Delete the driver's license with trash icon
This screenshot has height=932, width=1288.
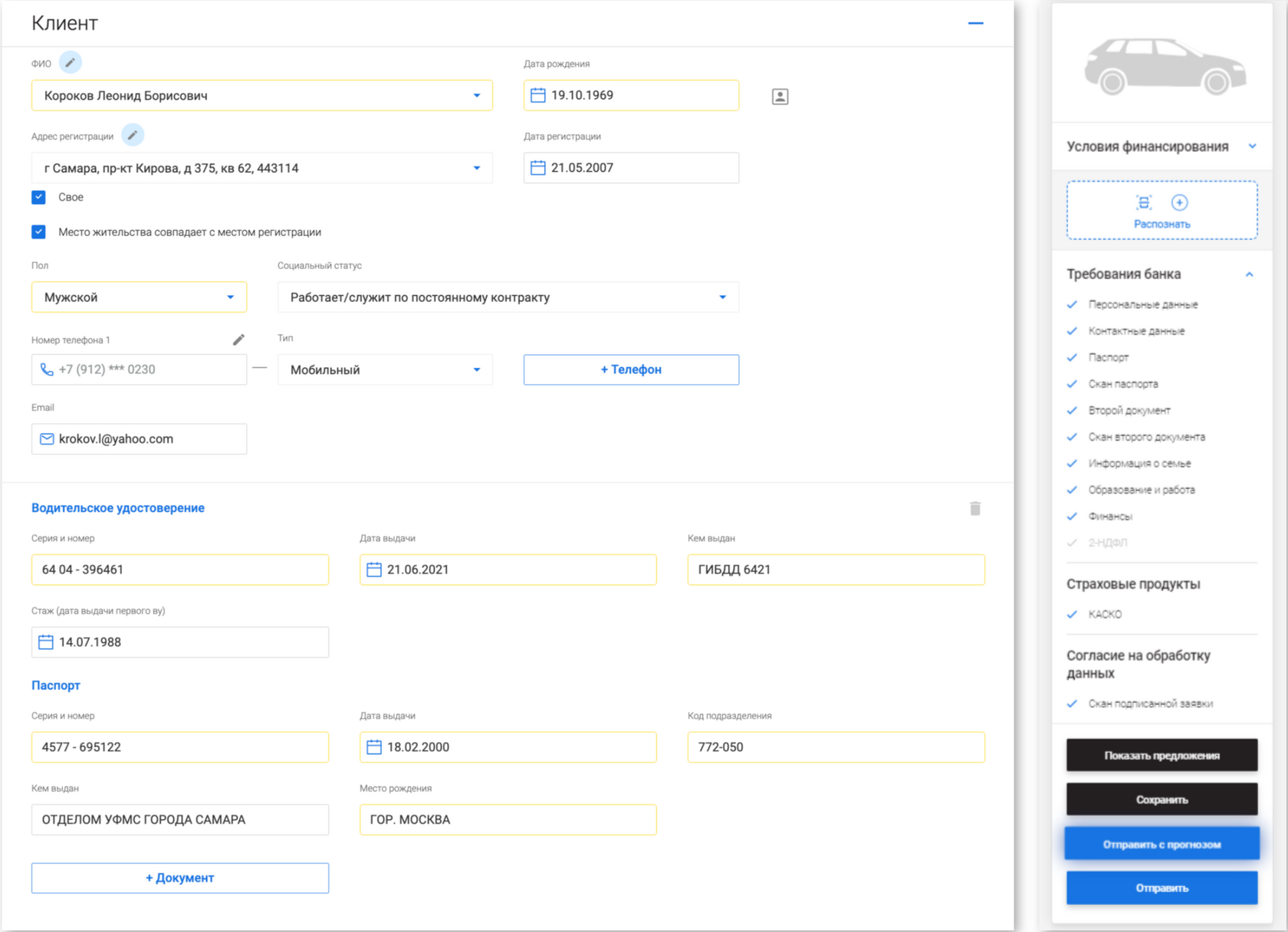click(x=974, y=509)
